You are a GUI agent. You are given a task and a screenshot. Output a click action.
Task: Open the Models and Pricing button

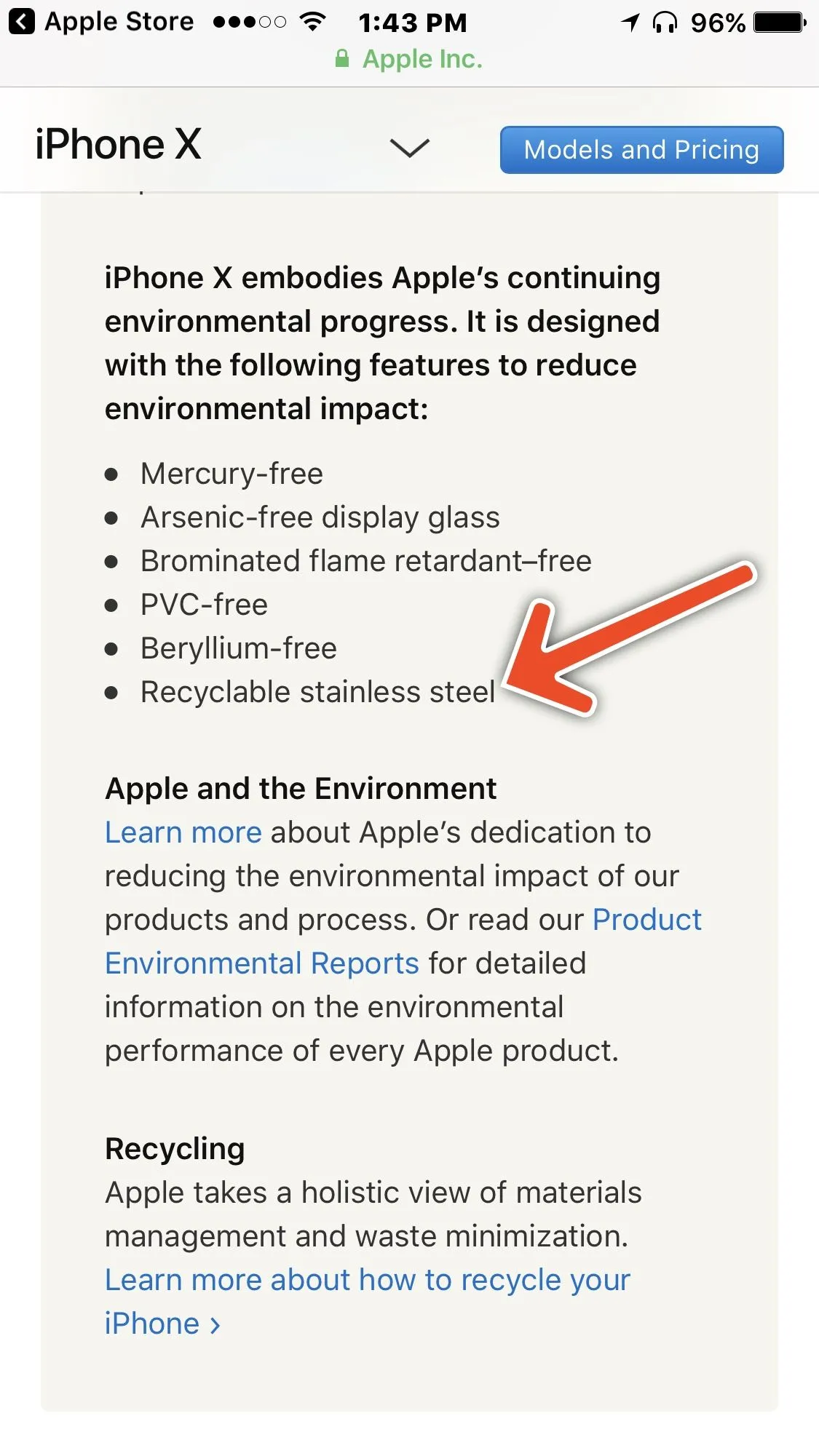click(x=641, y=150)
